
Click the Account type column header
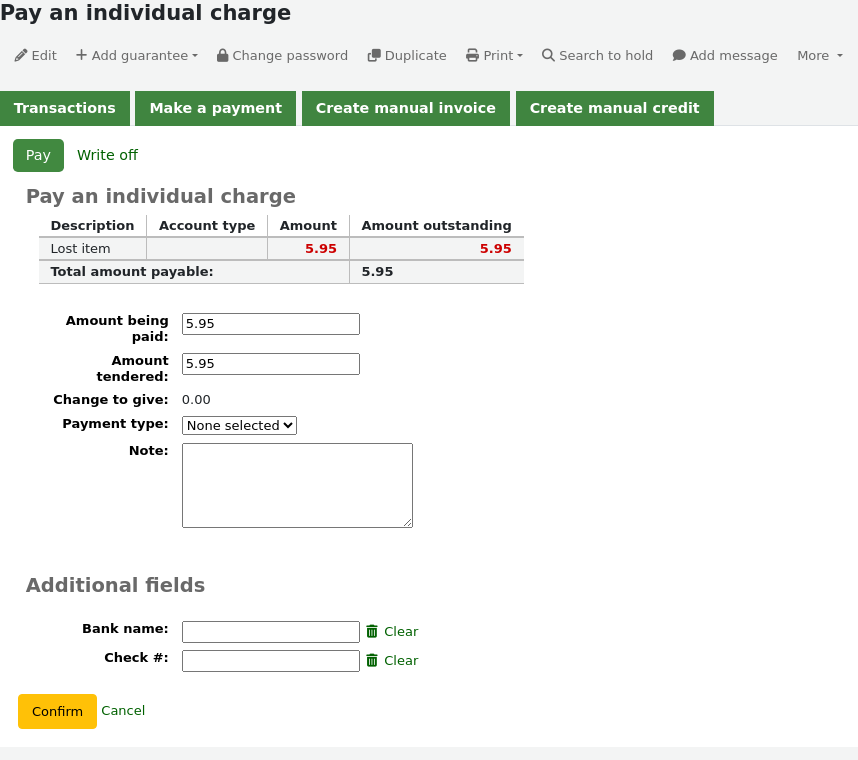(207, 225)
